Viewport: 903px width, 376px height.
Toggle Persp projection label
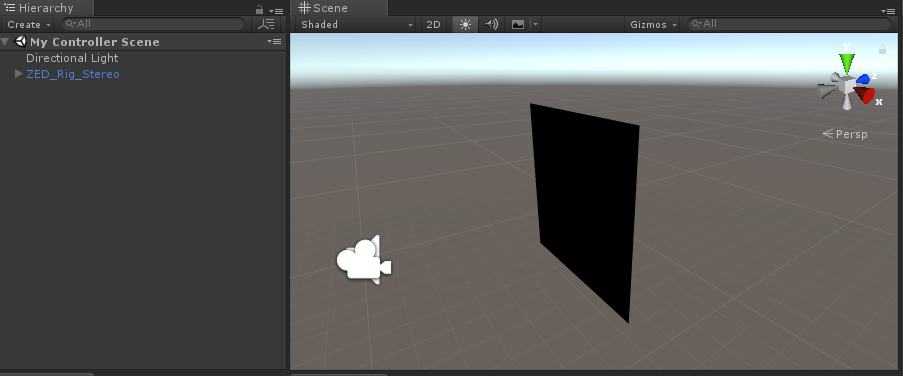845,134
